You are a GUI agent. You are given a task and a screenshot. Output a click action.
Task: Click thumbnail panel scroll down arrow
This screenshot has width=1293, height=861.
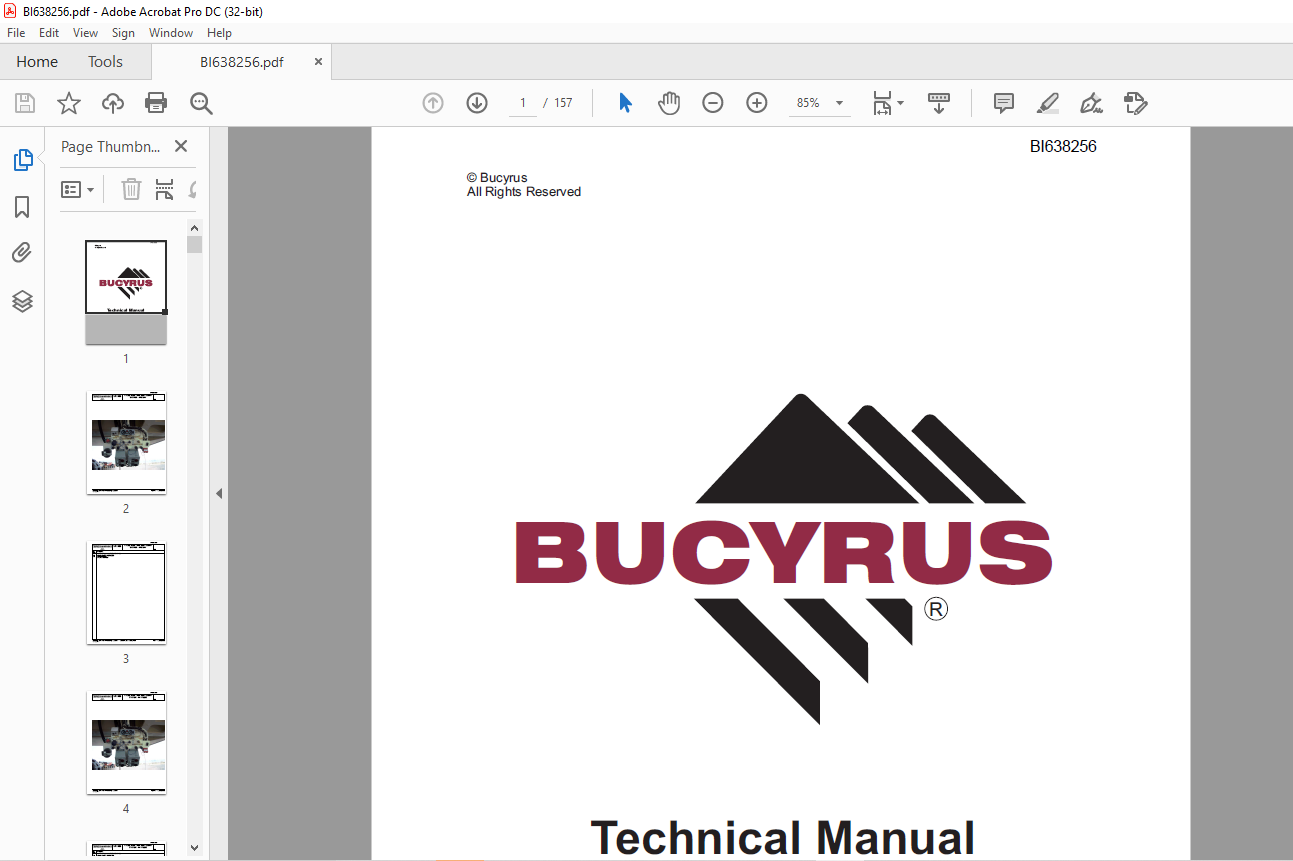click(195, 848)
